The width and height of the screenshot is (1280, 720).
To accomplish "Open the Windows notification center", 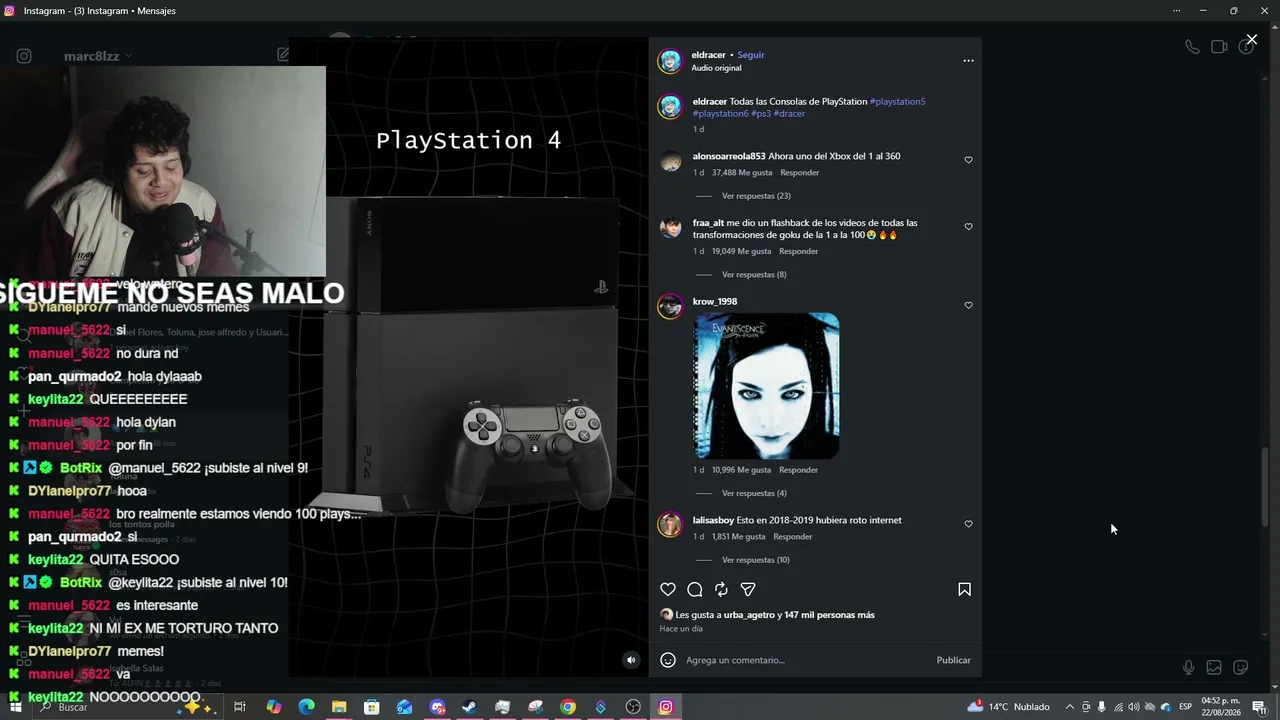I will pos(1259,707).
